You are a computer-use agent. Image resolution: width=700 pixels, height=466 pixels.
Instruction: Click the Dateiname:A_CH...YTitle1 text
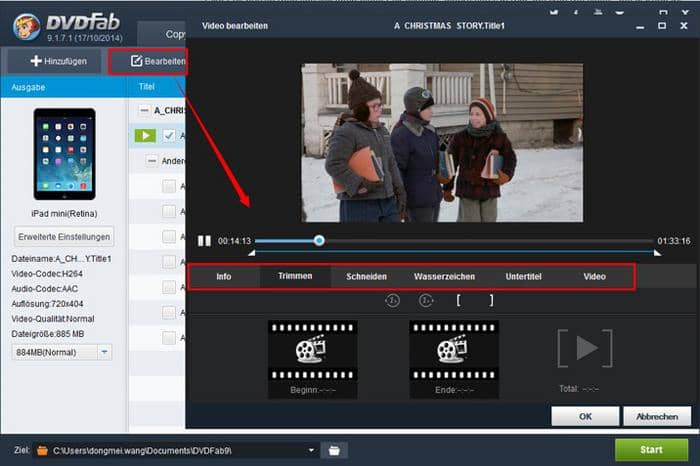(x=61, y=259)
